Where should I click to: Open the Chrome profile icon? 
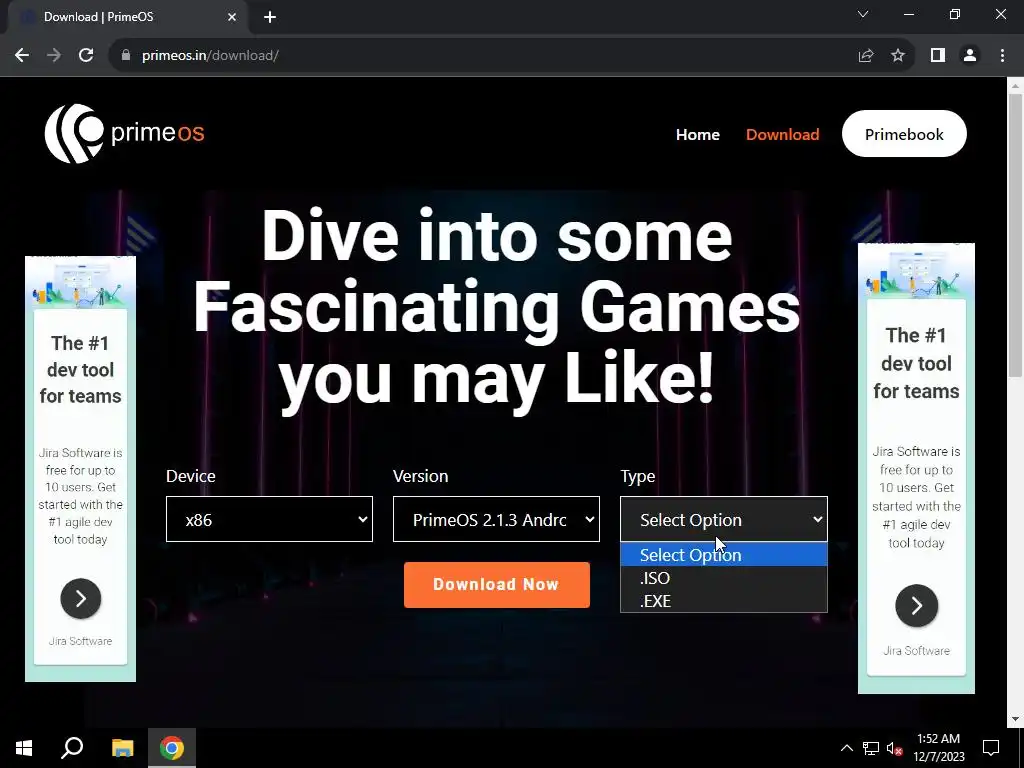tap(970, 56)
